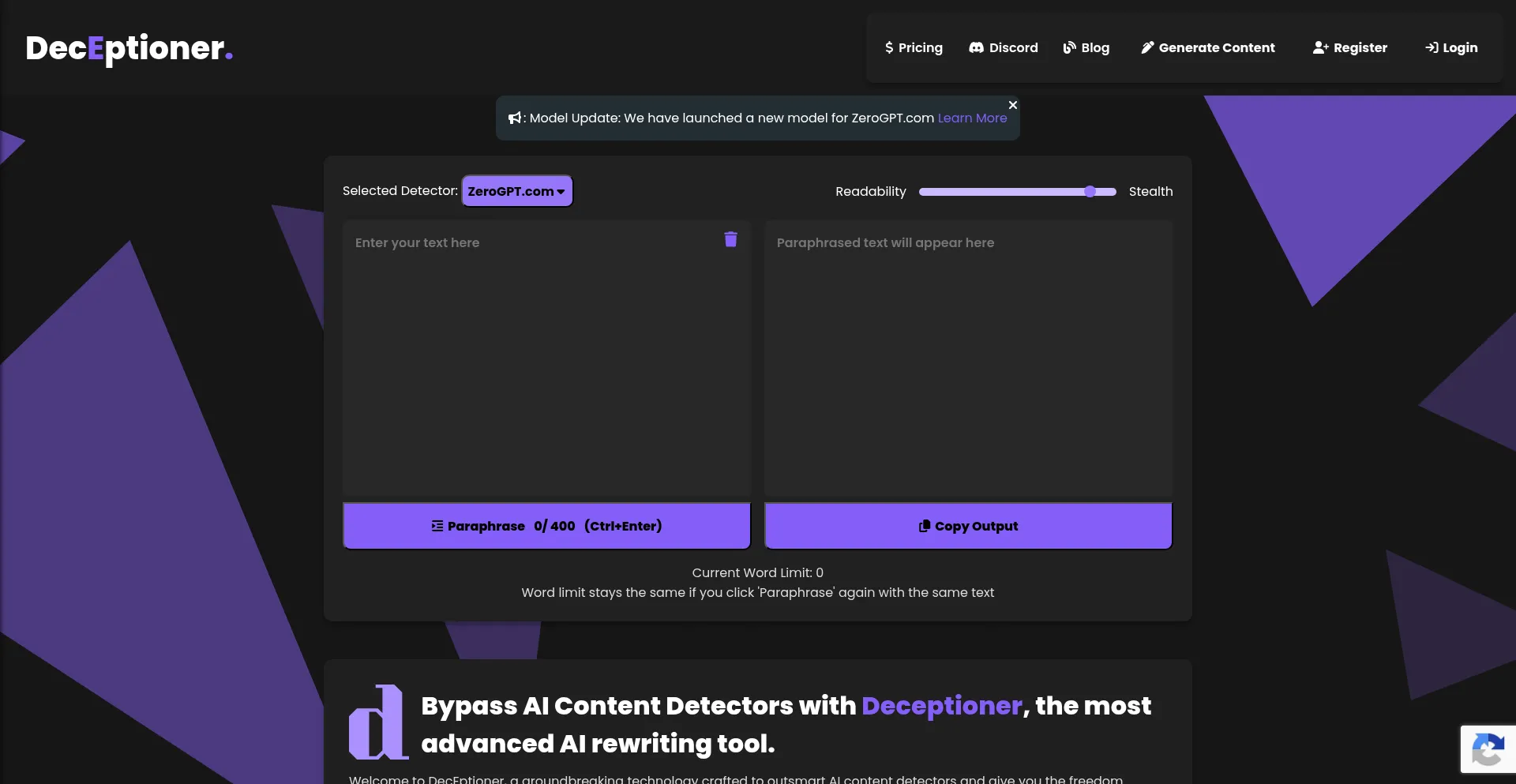1516x784 pixels.
Task: Follow the Learn More link
Action: pos(972,118)
